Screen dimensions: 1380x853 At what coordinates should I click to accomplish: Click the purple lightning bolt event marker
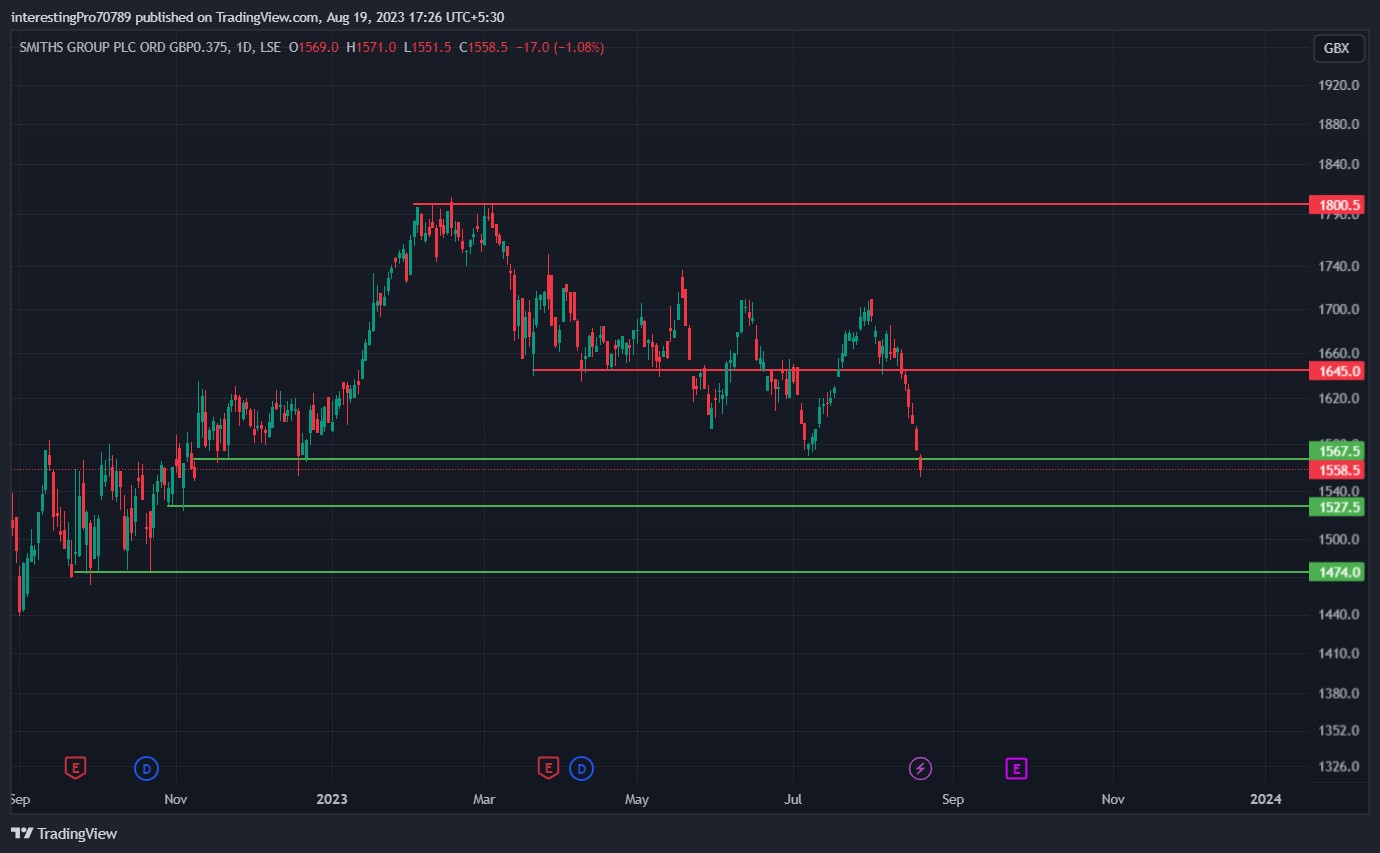[920, 768]
